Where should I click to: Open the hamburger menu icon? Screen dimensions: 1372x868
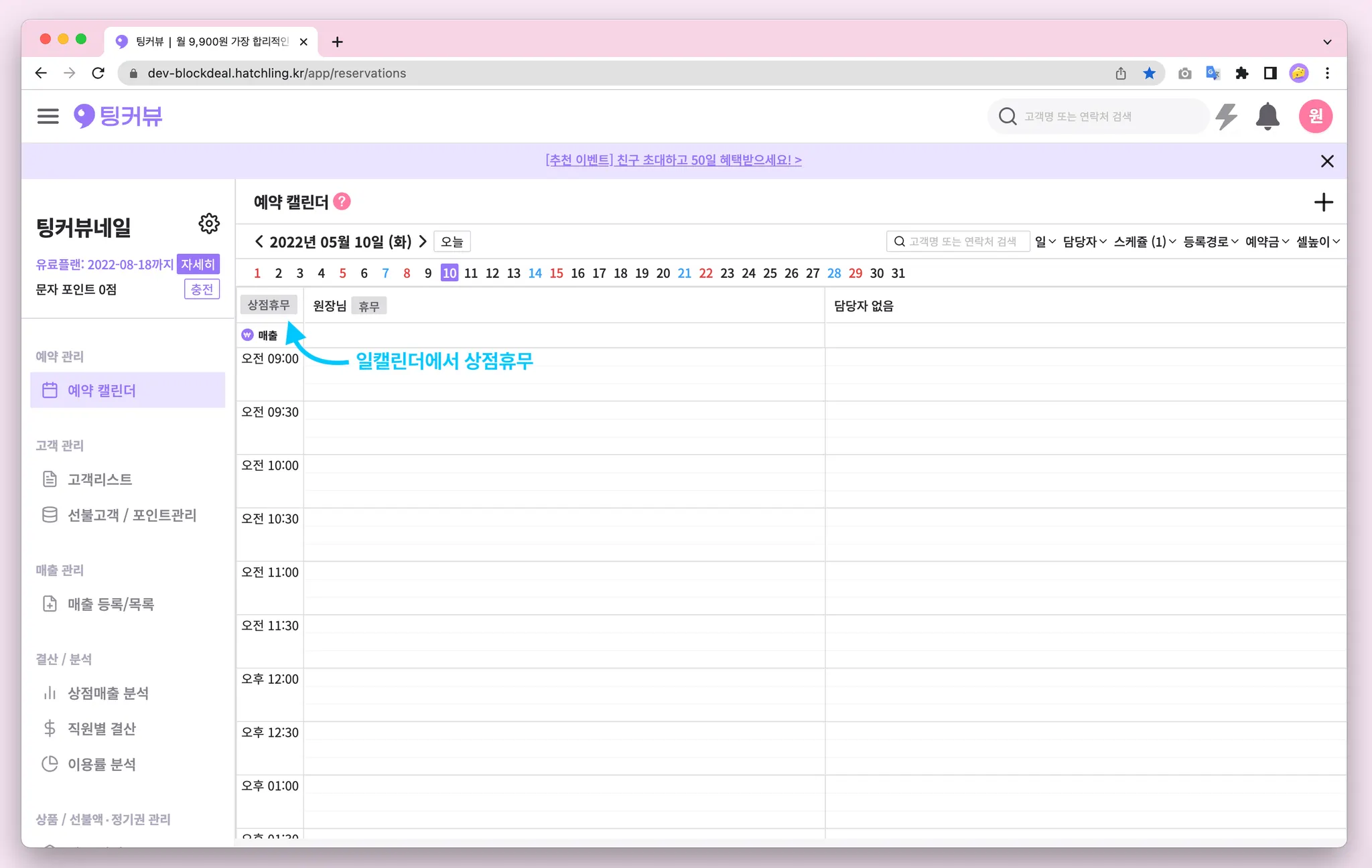48,117
